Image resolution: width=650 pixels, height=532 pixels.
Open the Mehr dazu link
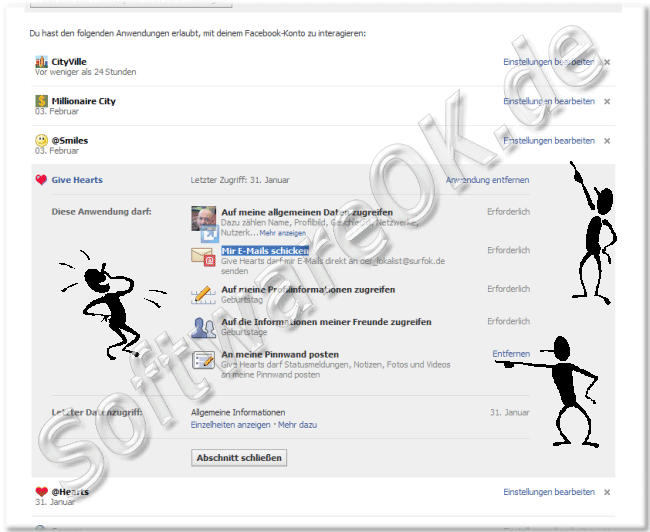click(x=297, y=425)
